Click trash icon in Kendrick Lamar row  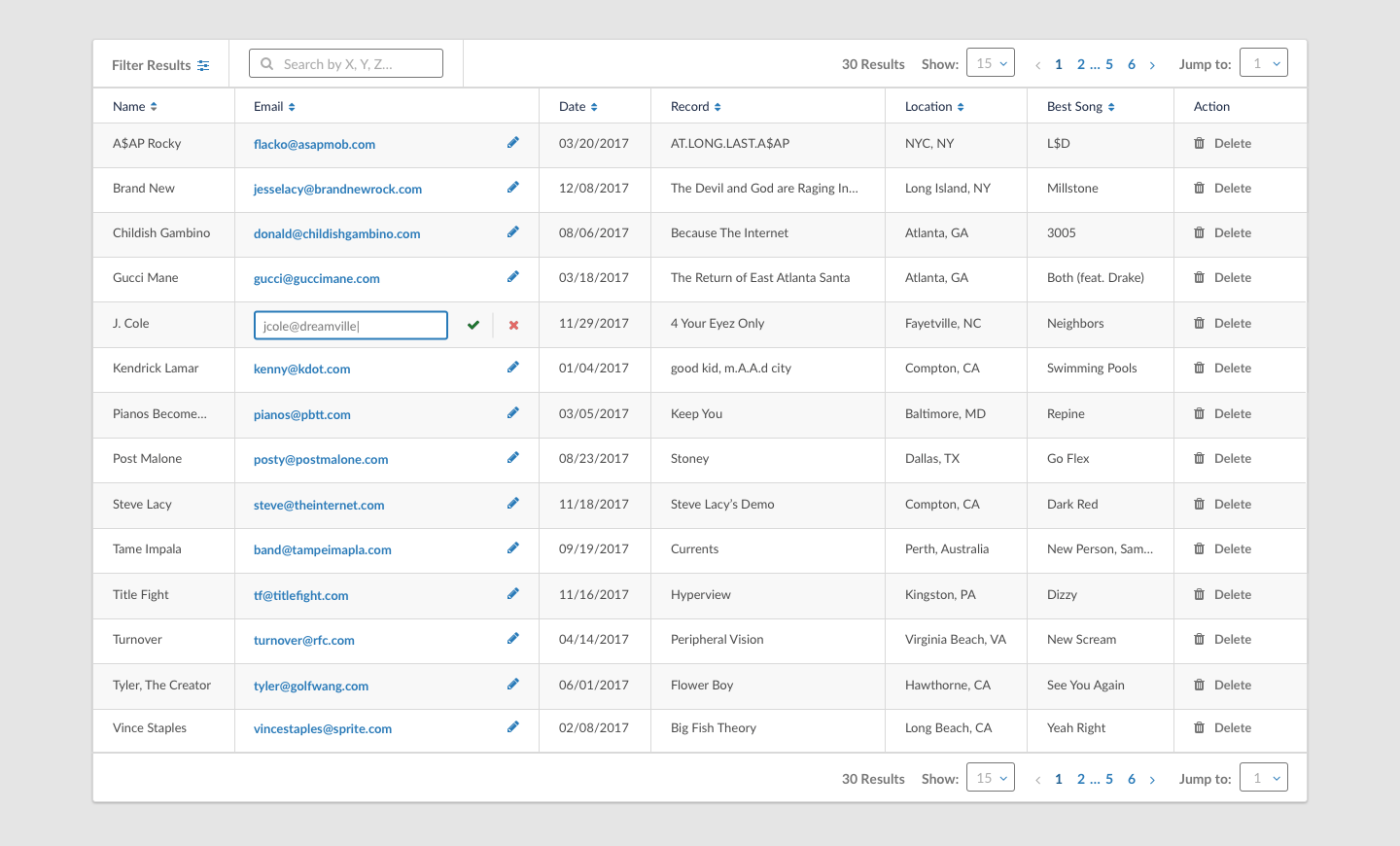point(1199,368)
